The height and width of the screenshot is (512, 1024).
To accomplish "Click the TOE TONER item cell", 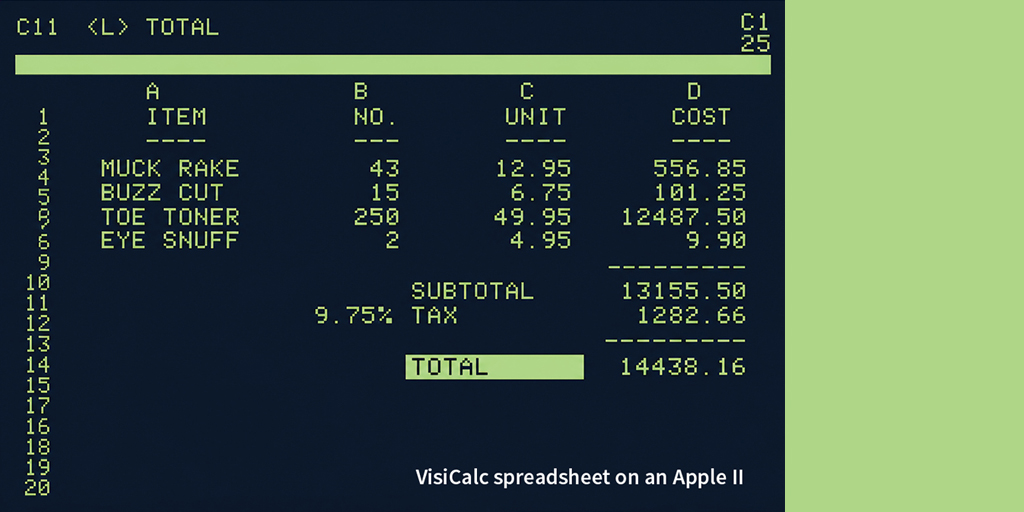I will coord(170,217).
